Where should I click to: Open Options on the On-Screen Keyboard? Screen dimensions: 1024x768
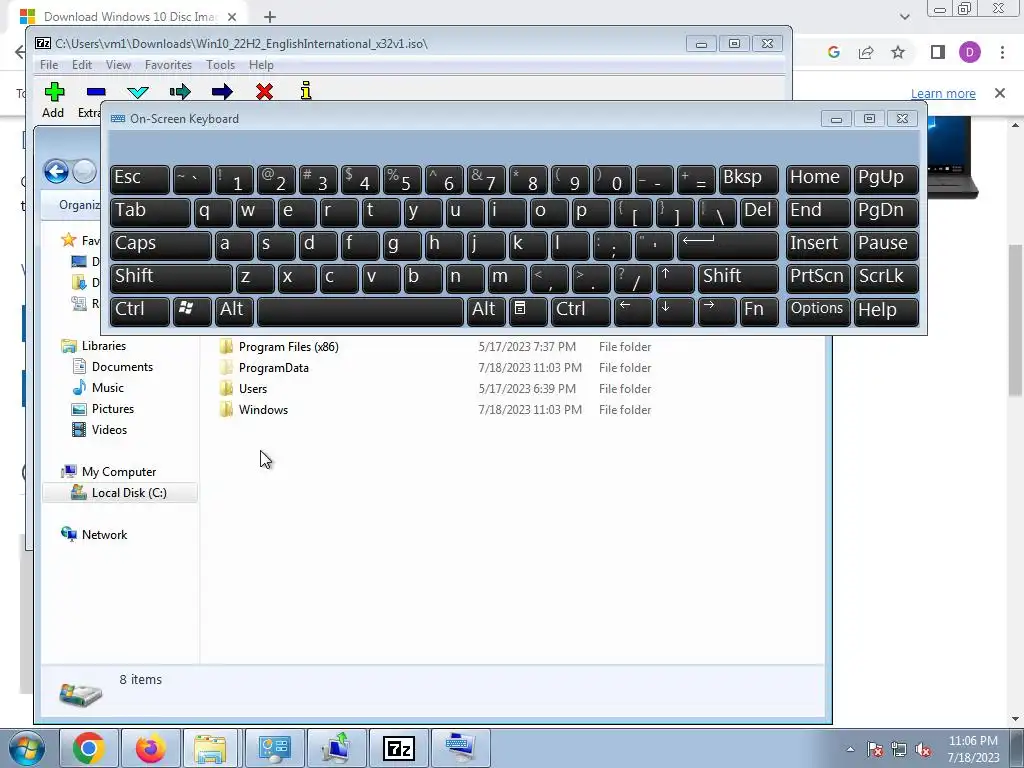pos(818,312)
